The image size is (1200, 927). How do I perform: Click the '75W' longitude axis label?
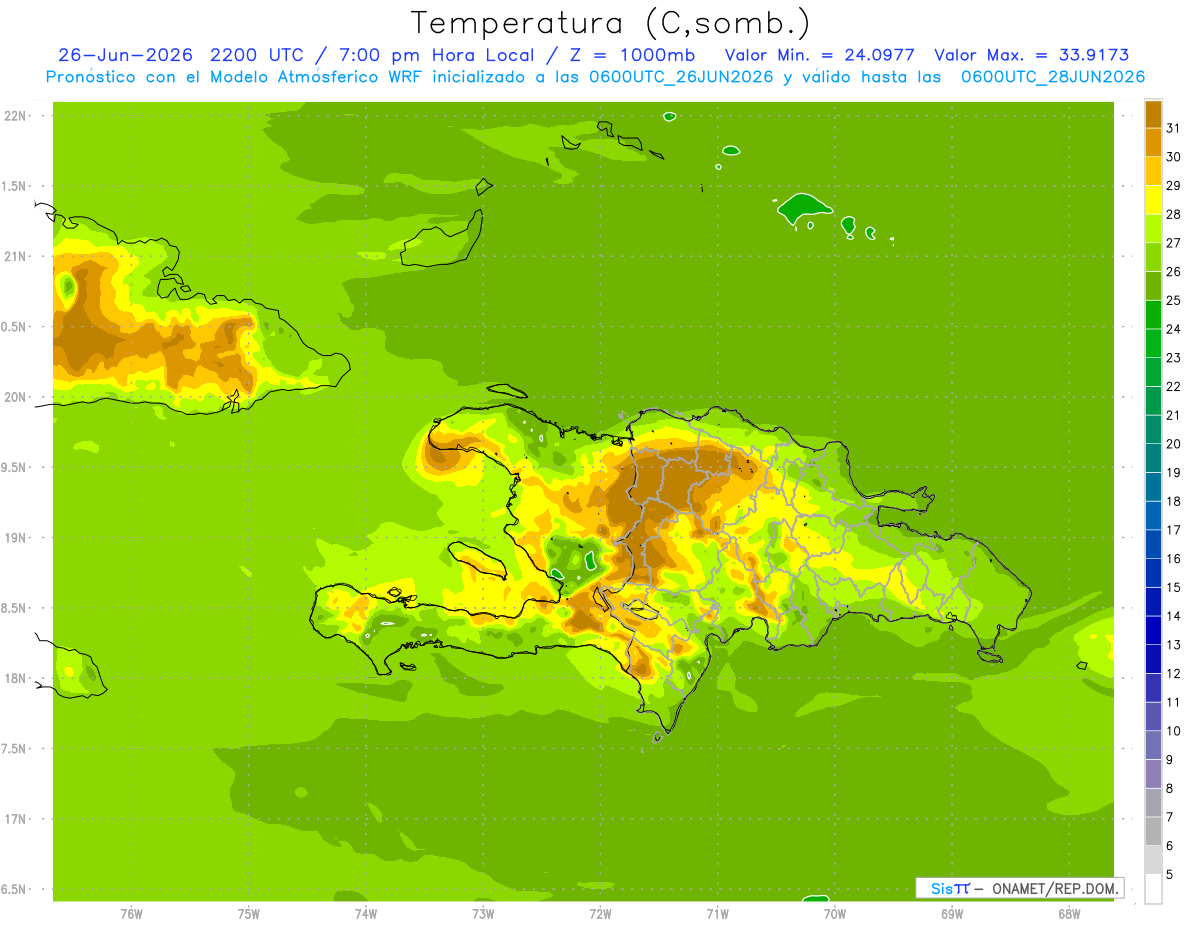tap(248, 913)
